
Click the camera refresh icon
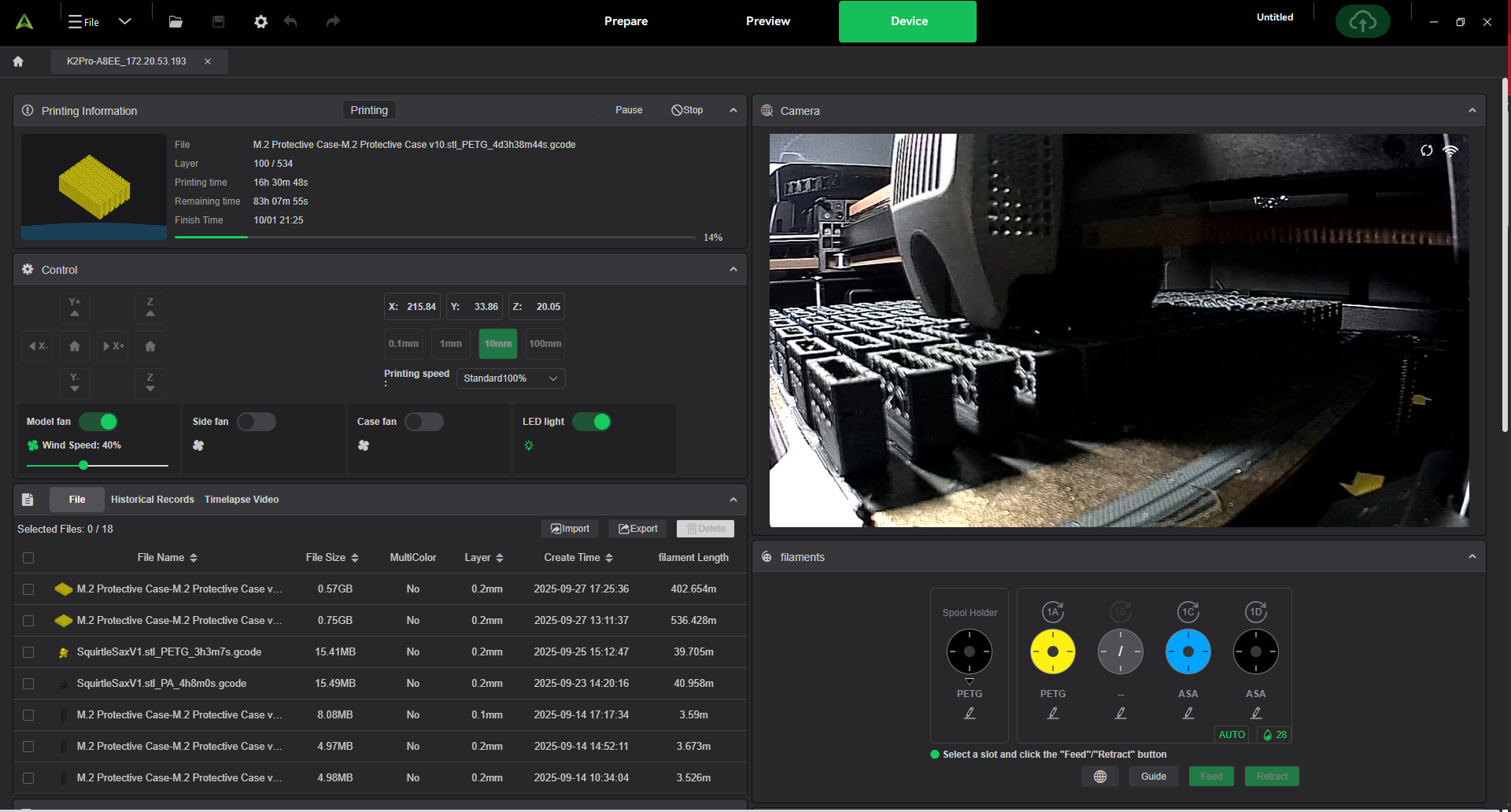pyautogui.click(x=1426, y=150)
